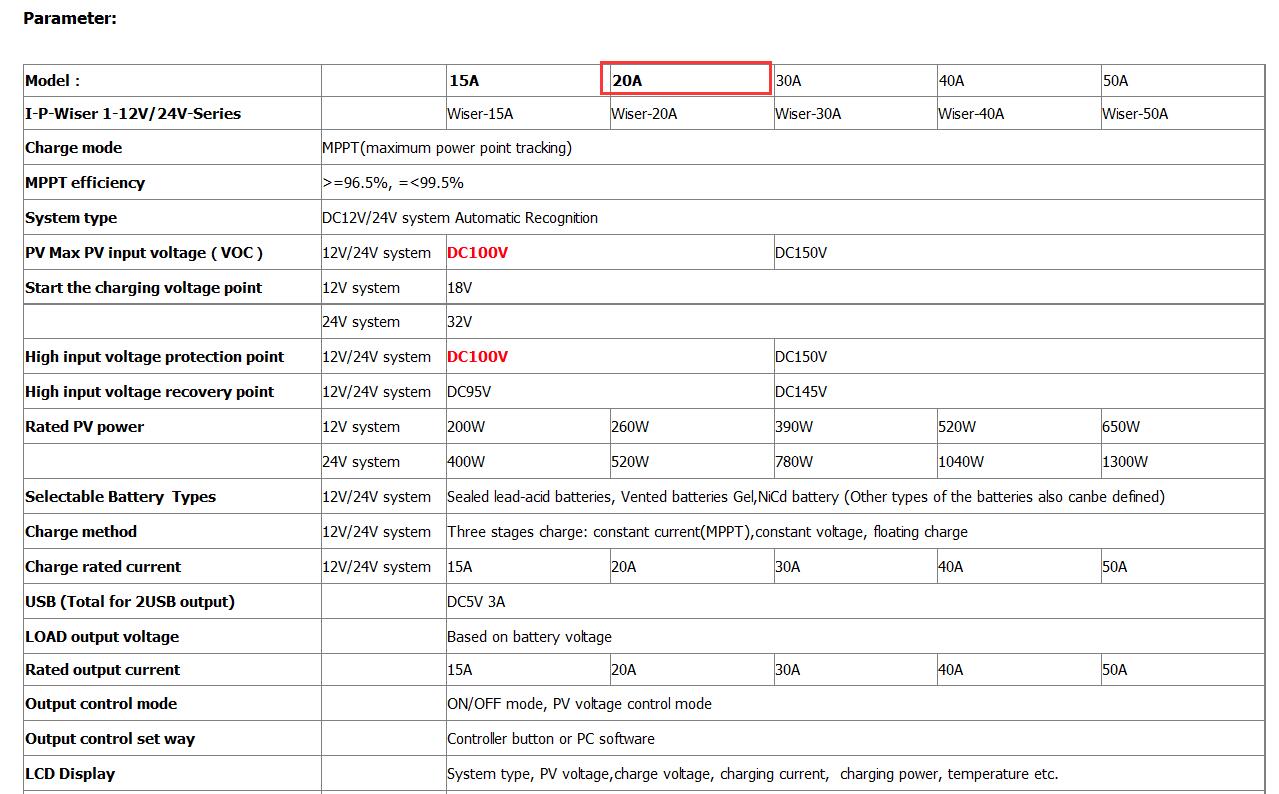Image resolution: width=1279 pixels, height=794 pixels.
Task: Click 40A in Charge rated current row
Action: [951, 567]
